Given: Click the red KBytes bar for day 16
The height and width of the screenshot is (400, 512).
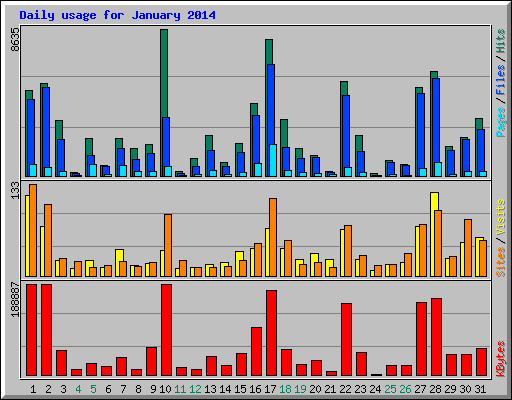Looking at the screenshot, I should [257, 352].
